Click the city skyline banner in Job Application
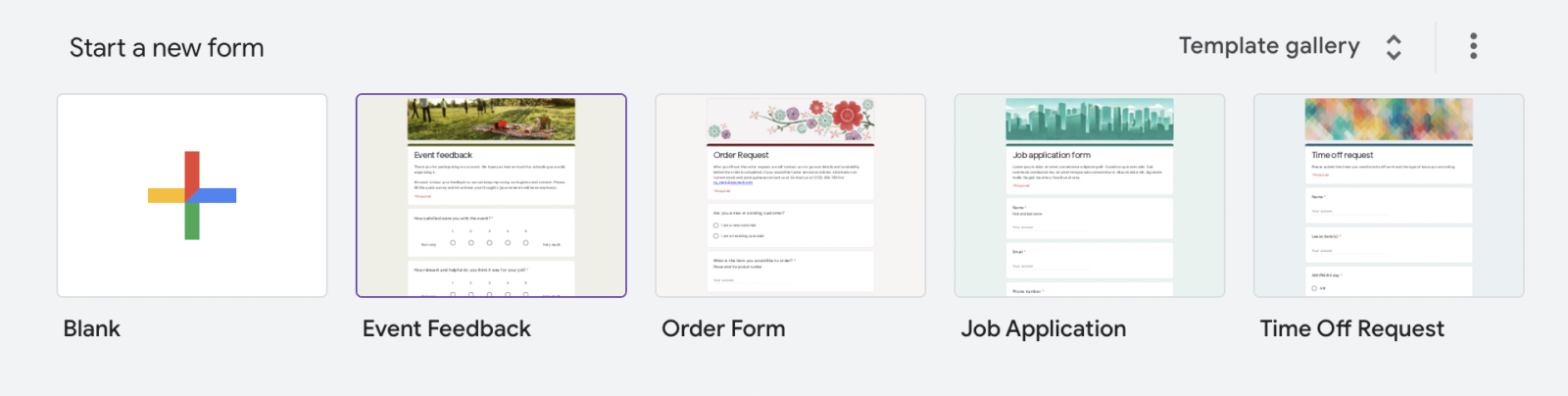The width and height of the screenshot is (1568, 396). point(1089,121)
